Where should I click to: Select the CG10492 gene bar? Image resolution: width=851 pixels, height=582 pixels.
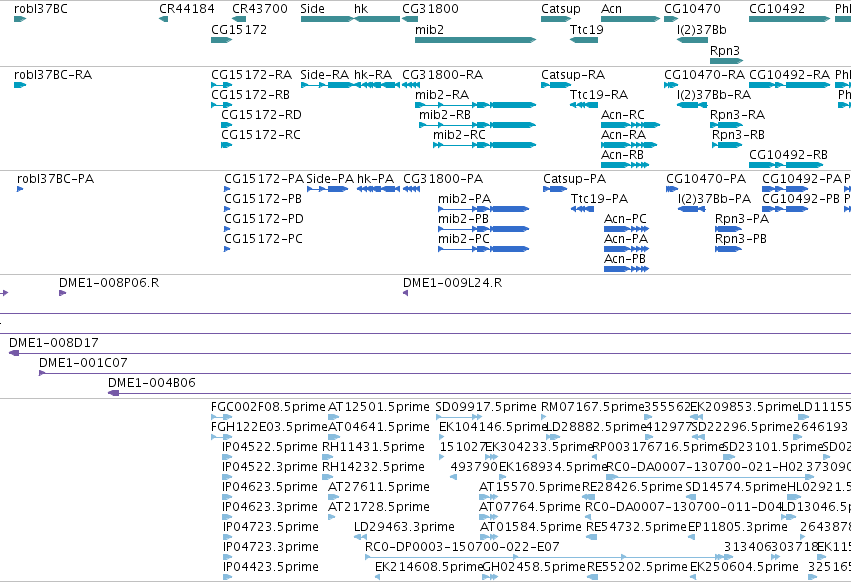tap(790, 19)
